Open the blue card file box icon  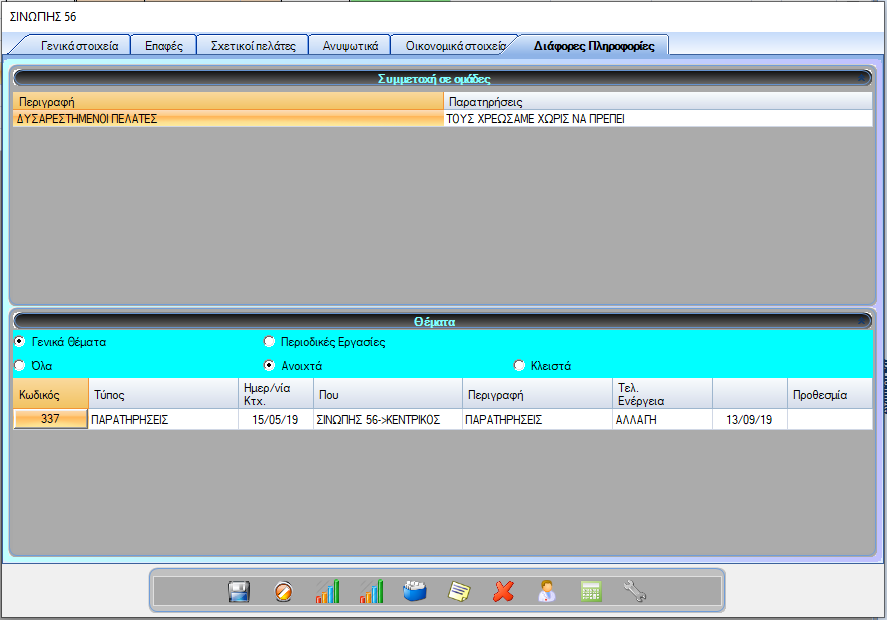415,591
